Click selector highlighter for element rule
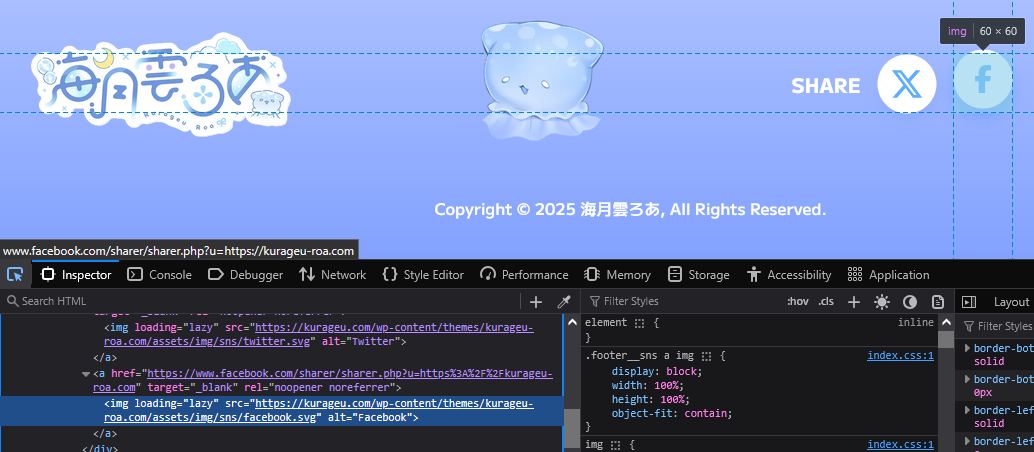Viewport: 1034px width, 452px height. tap(639, 323)
